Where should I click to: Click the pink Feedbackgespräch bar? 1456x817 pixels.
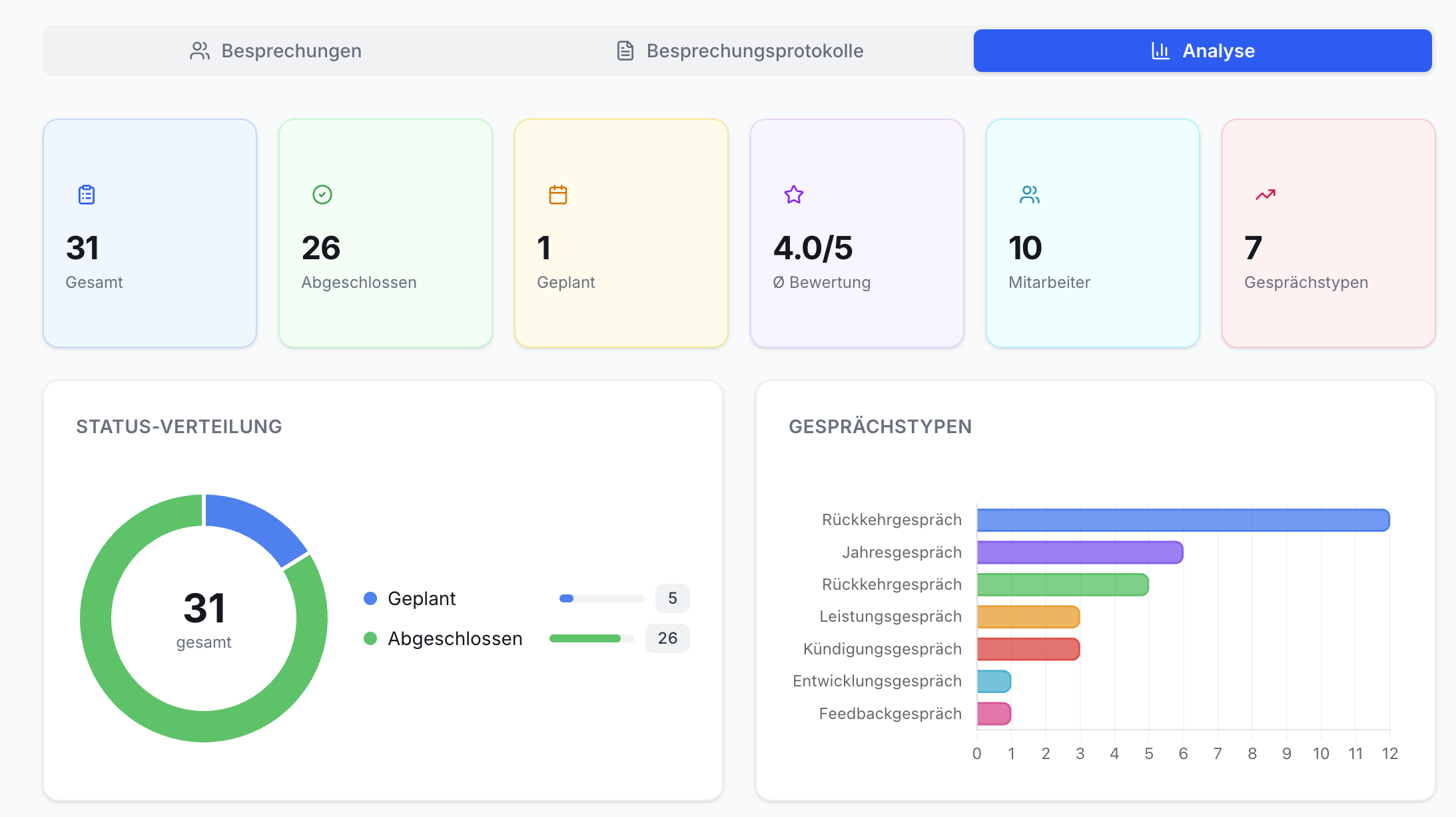[x=994, y=714]
